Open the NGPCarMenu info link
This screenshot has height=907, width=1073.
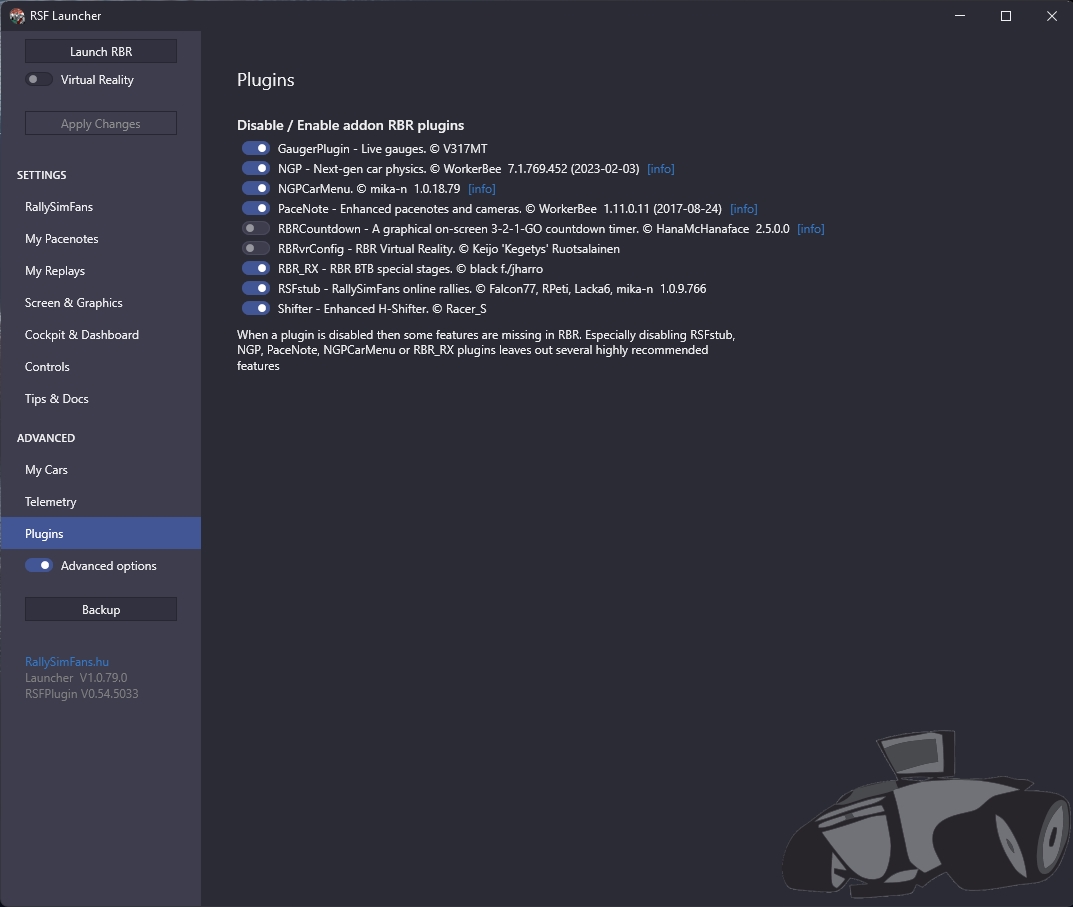(x=482, y=189)
